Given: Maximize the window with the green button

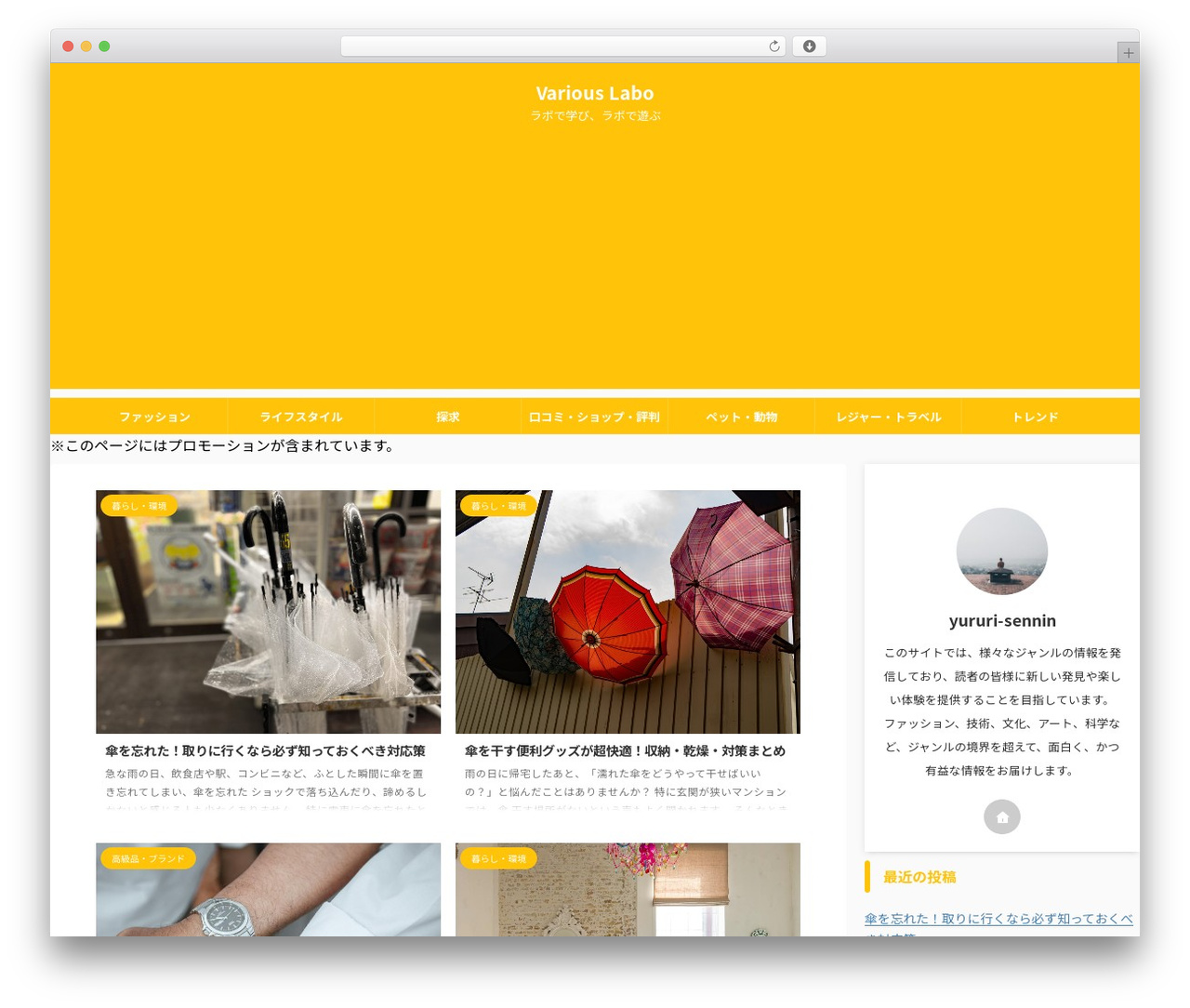Looking at the screenshot, I should tap(104, 46).
